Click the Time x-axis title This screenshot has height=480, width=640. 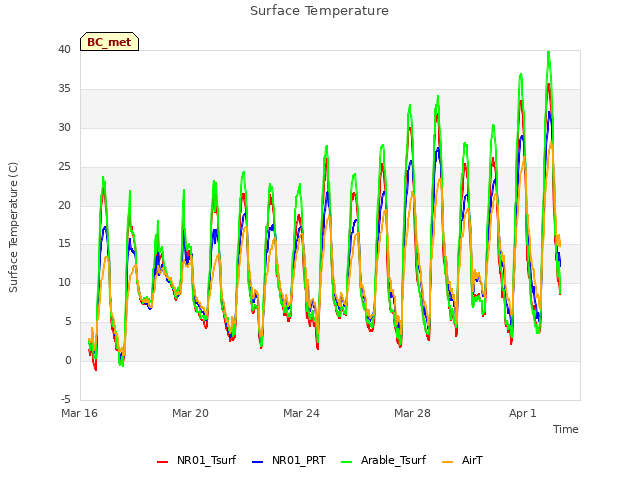tap(566, 429)
